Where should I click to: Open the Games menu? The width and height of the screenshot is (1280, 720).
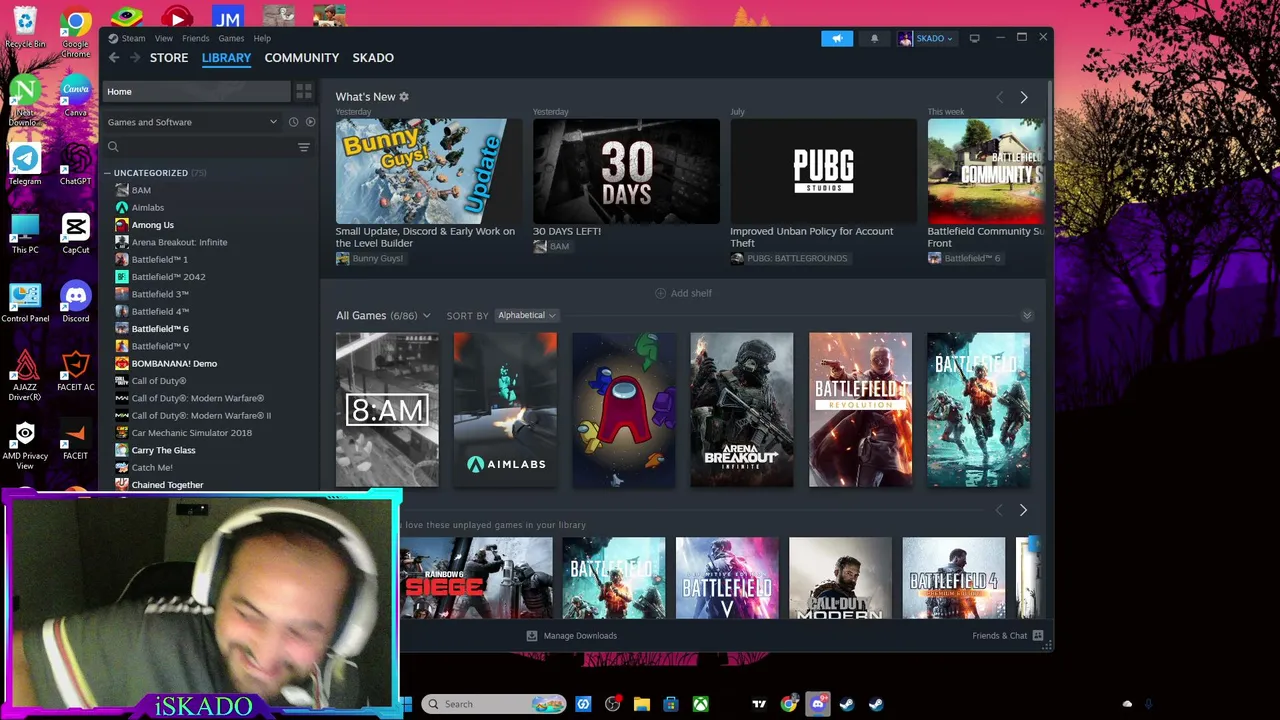231,38
